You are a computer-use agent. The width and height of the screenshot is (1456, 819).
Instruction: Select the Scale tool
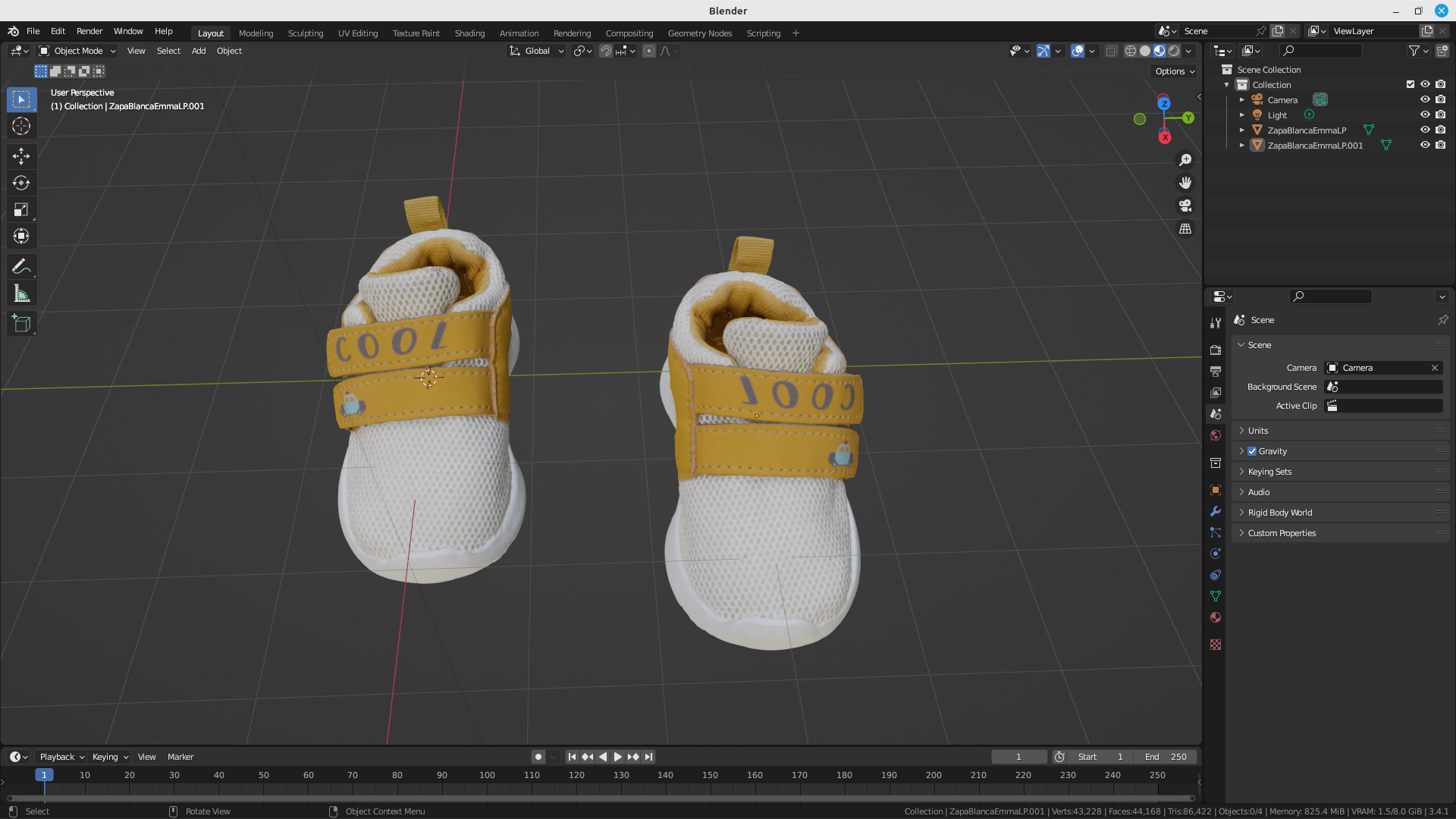pyautogui.click(x=21, y=209)
